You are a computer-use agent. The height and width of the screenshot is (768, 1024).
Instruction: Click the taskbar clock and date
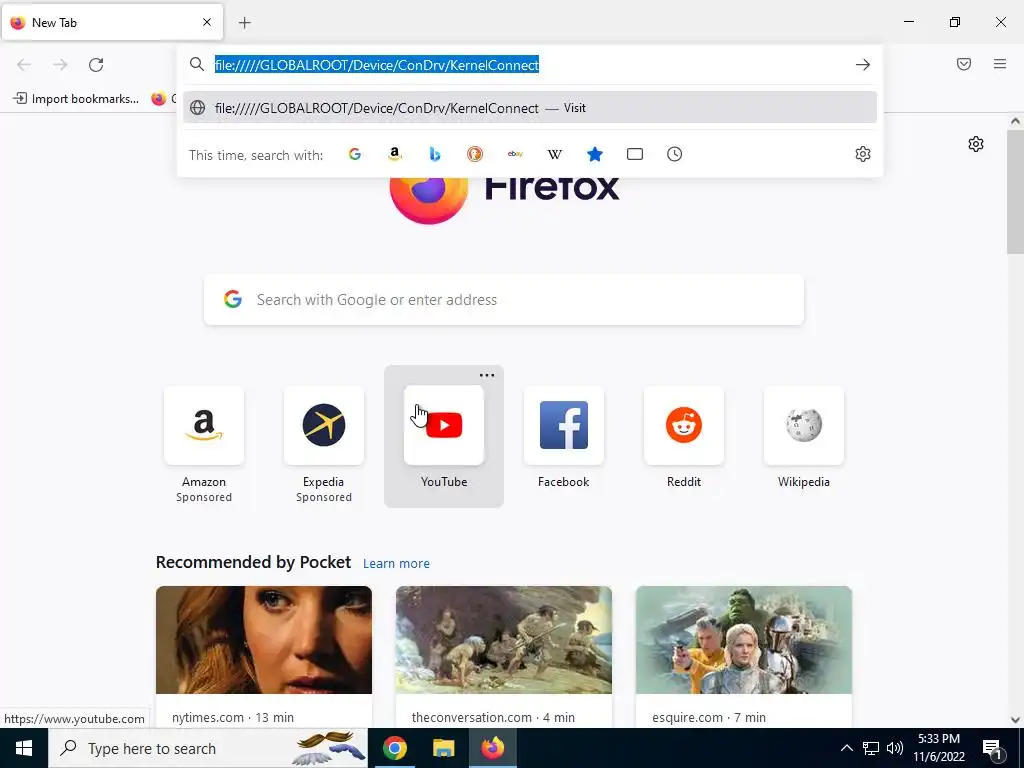click(x=939, y=748)
